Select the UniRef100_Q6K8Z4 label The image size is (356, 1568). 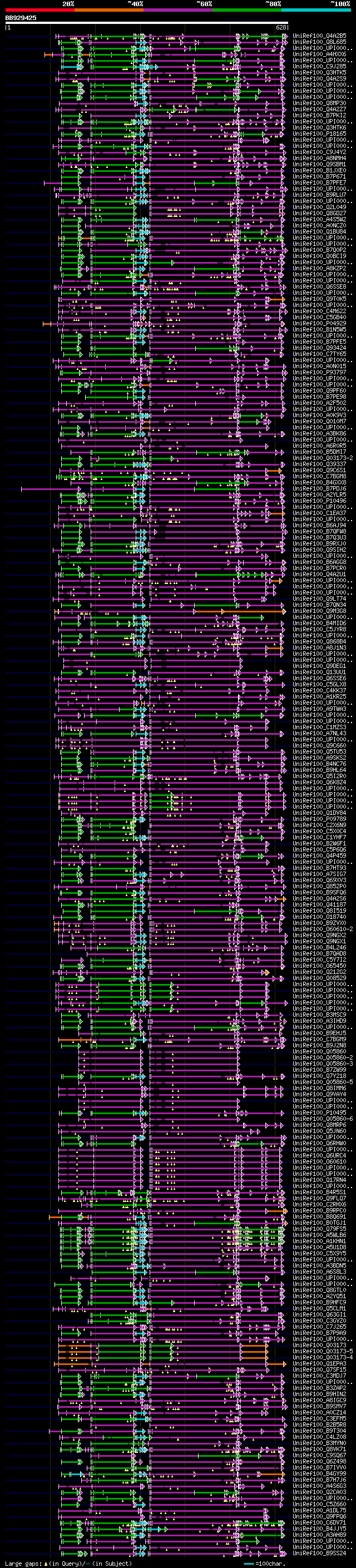[319, 782]
